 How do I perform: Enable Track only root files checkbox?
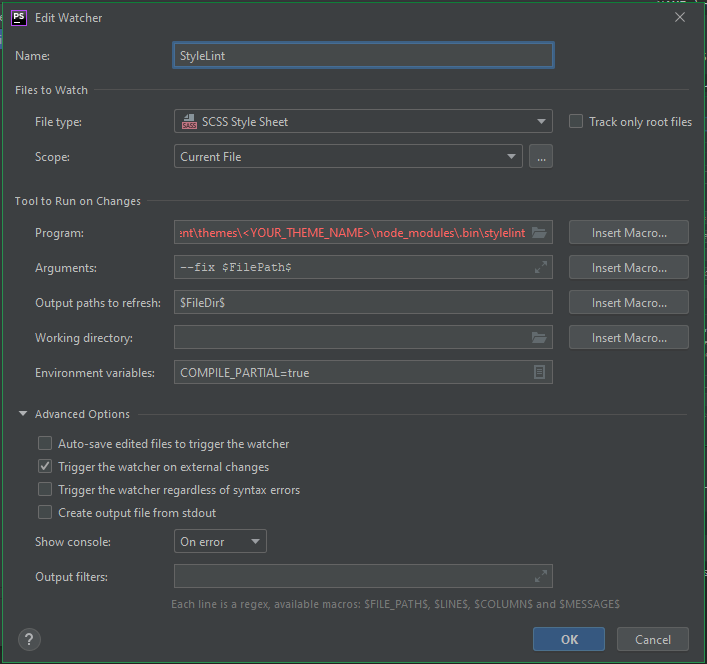click(x=575, y=121)
